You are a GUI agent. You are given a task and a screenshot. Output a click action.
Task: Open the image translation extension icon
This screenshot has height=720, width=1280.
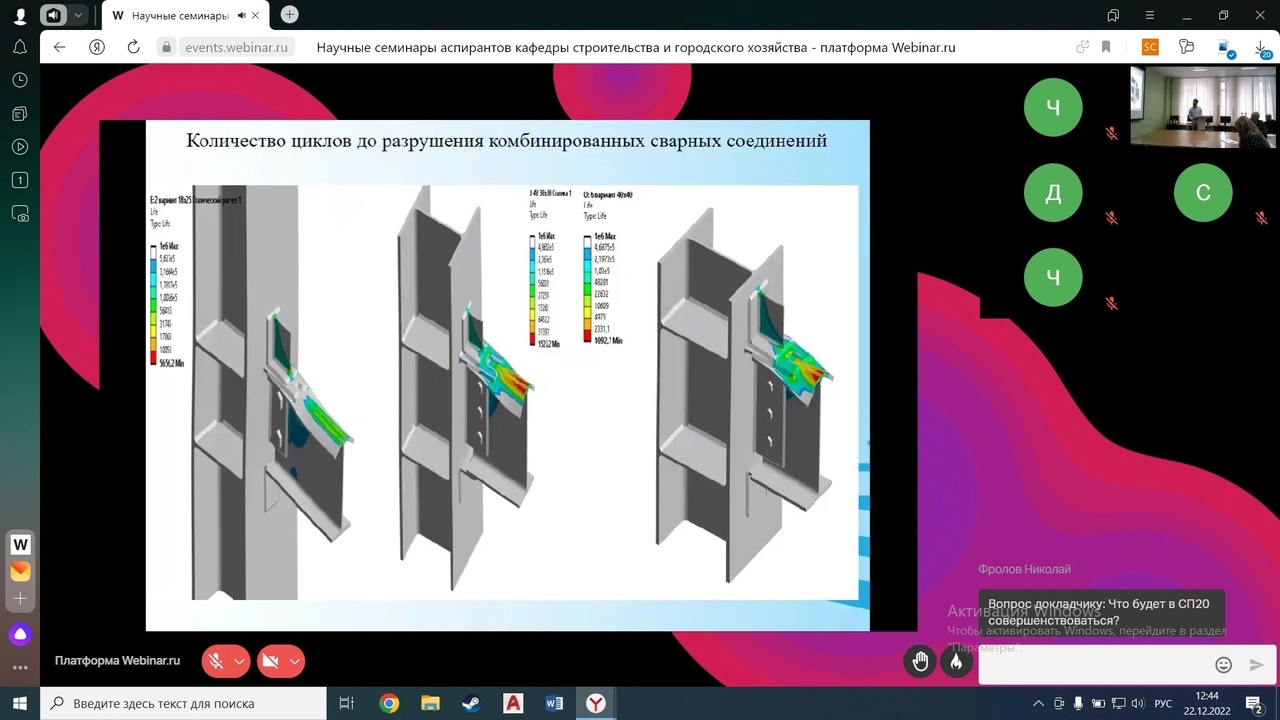1225,48
